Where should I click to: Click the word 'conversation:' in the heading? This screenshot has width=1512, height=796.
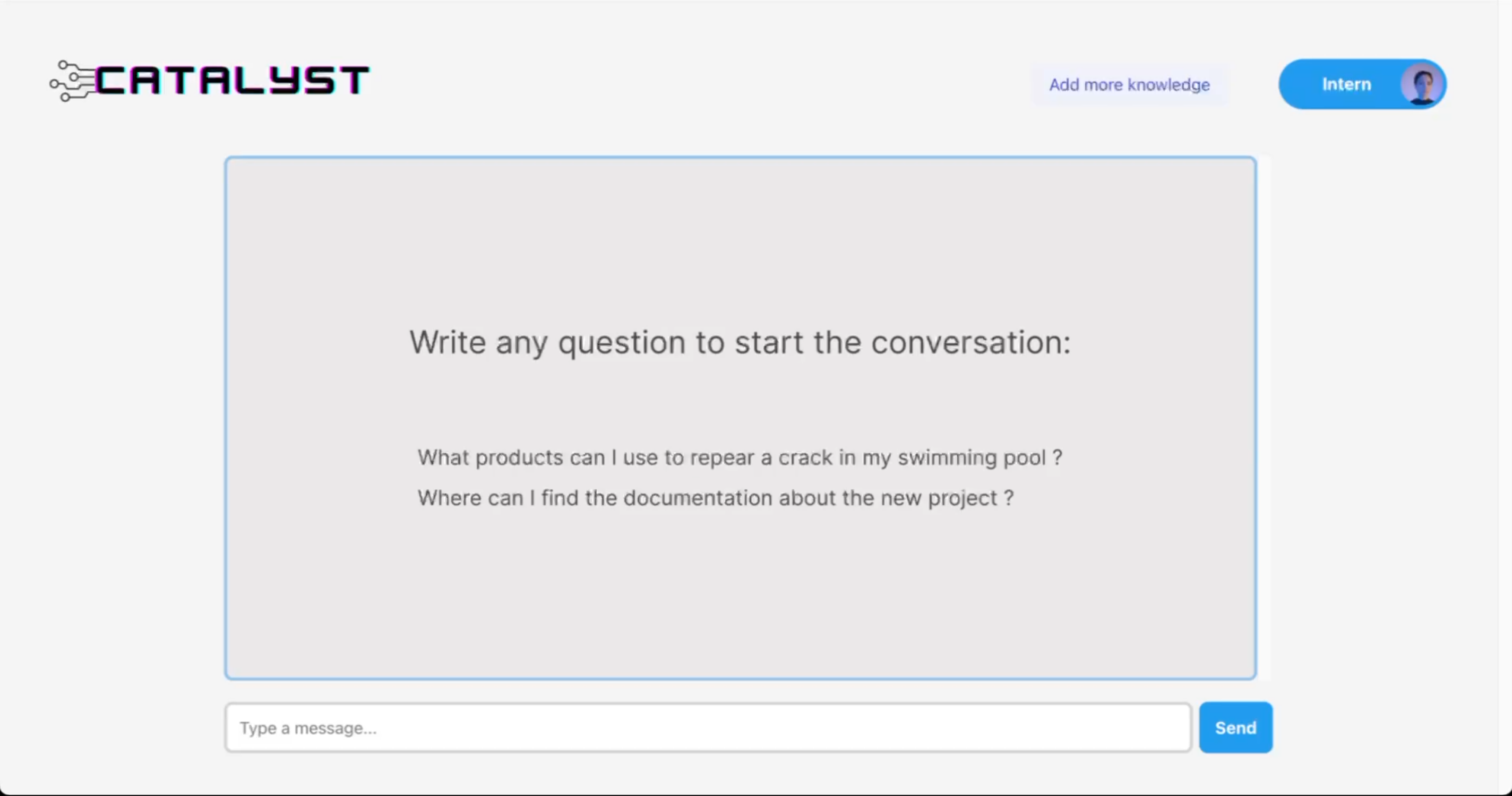click(x=971, y=342)
